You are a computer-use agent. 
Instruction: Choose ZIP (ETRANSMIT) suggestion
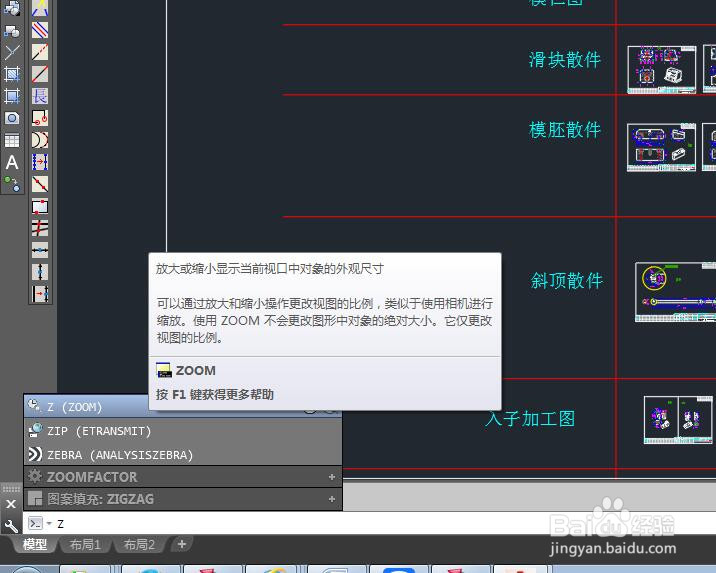[x=183, y=431]
